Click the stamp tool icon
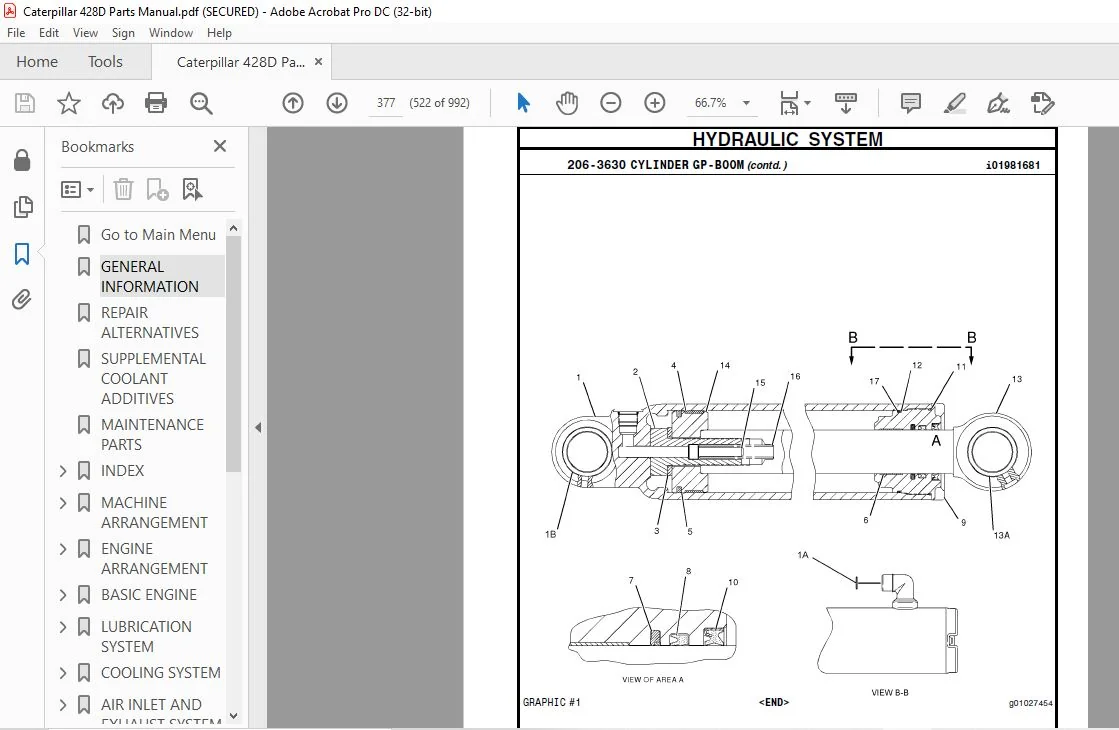 coord(1042,103)
